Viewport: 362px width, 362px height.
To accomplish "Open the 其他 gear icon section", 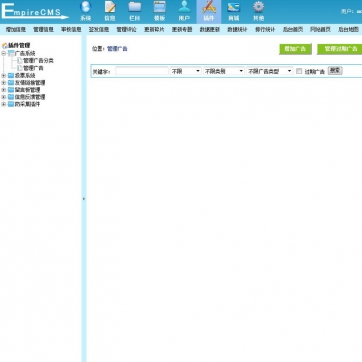I will [258, 11].
